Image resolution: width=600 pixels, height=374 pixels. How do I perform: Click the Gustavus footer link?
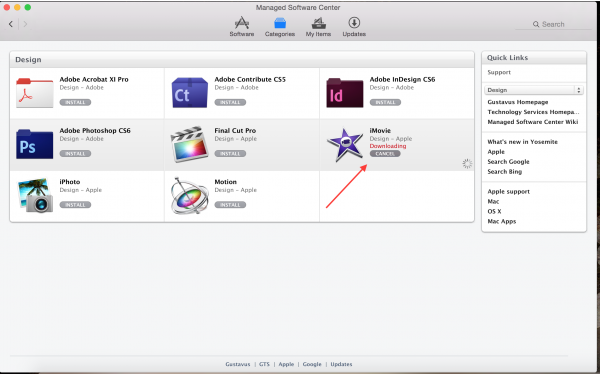238,364
